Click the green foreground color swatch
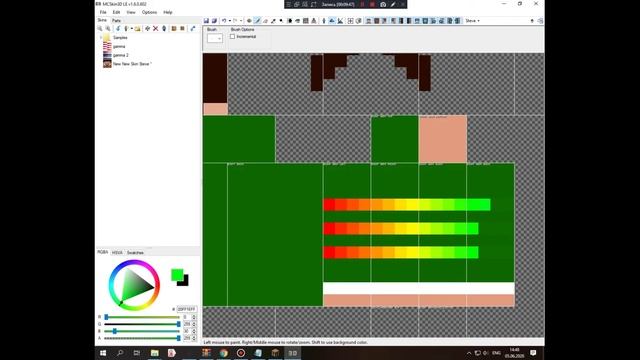The image size is (640, 360). coord(177,275)
